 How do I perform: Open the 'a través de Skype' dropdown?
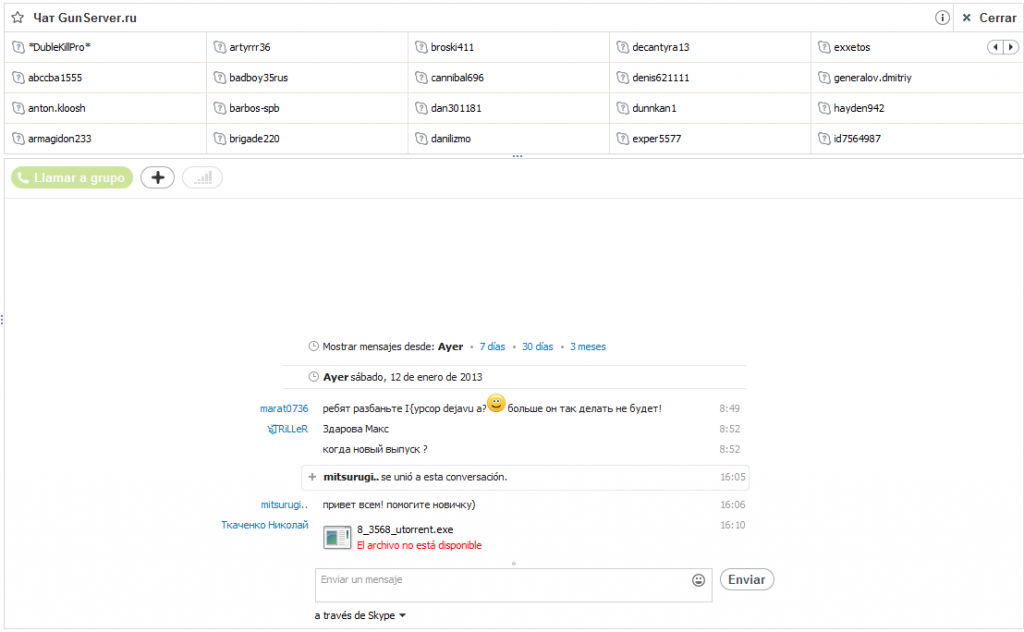pos(360,616)
